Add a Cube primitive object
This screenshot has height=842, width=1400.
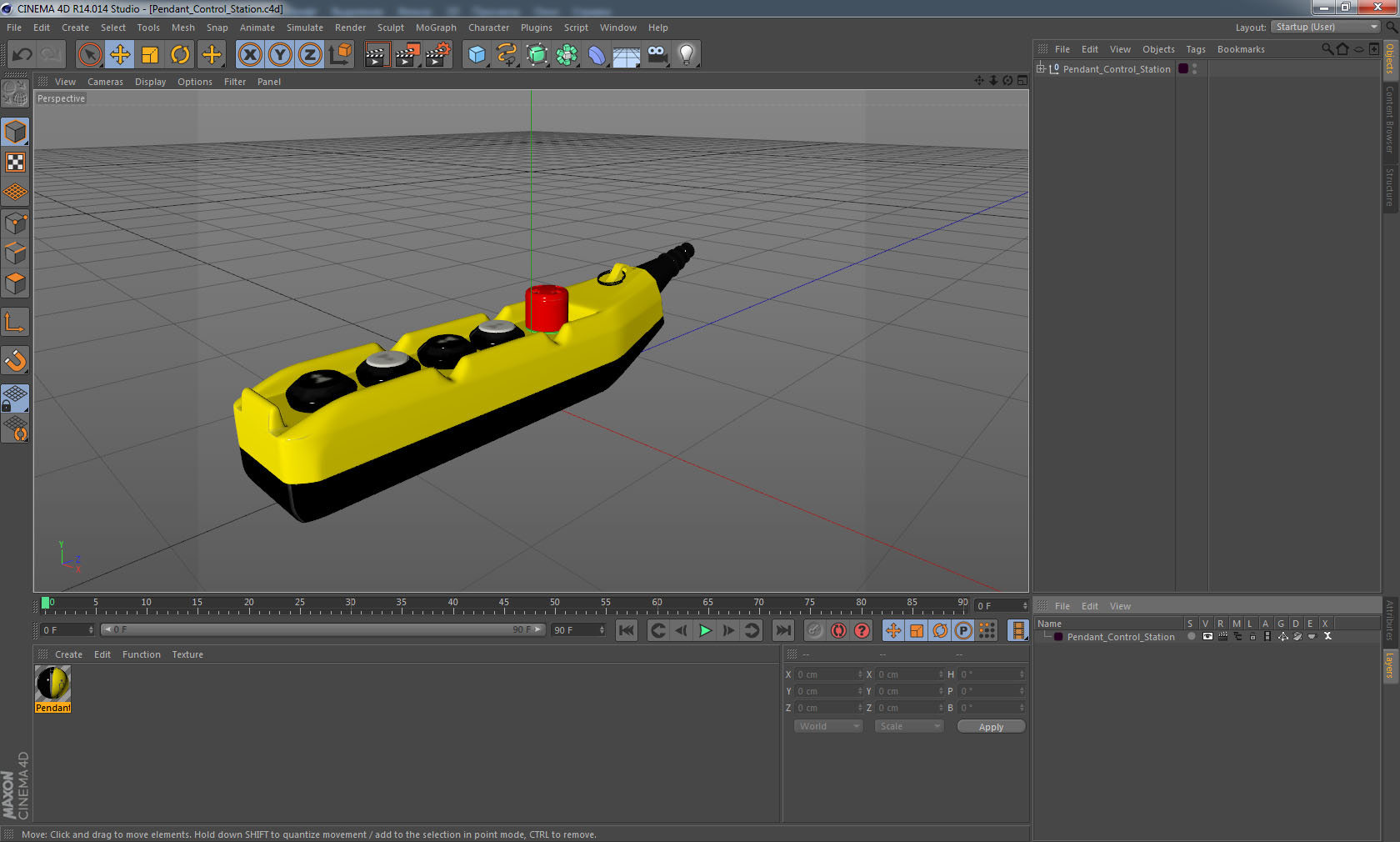477,55
